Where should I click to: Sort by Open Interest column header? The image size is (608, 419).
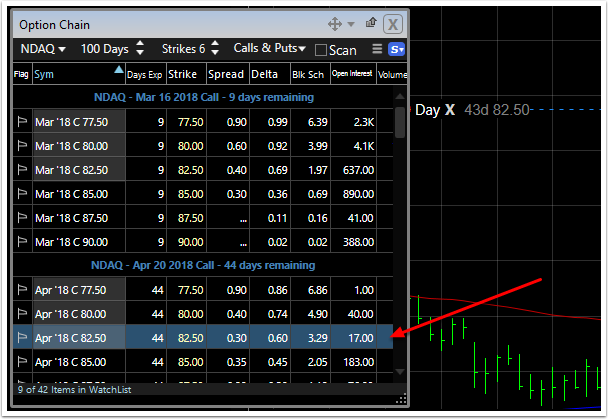tap(352, 73)
